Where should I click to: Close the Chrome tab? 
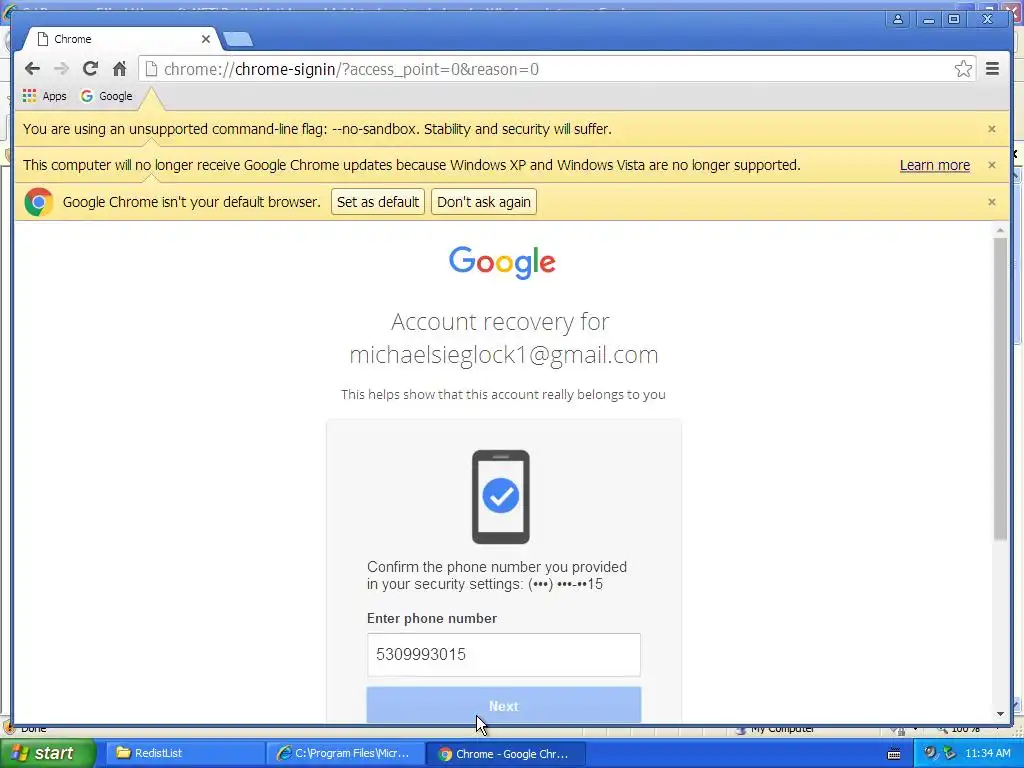pos(206,39)
